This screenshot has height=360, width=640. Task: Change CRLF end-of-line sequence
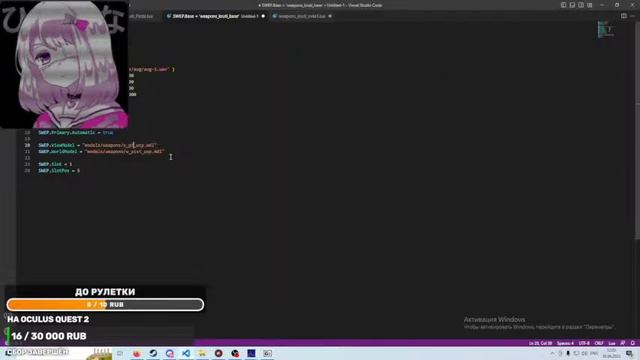599,343
